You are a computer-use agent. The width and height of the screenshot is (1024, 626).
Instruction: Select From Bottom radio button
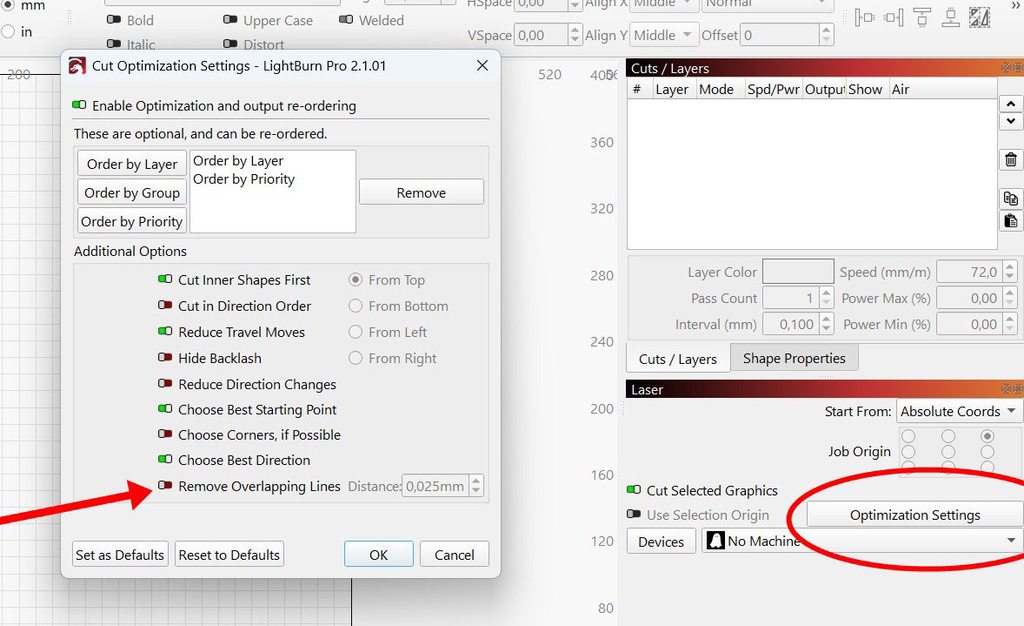(355, 305)
